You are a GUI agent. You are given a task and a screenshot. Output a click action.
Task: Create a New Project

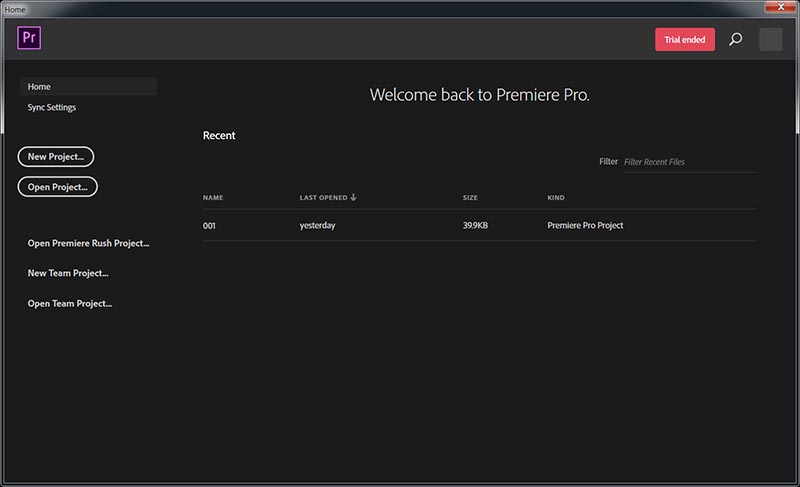click(x=56, y=157)
